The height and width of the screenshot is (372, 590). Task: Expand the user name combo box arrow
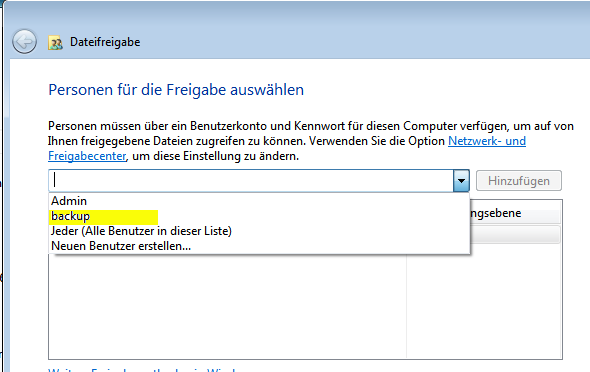(x=461, y=181)
